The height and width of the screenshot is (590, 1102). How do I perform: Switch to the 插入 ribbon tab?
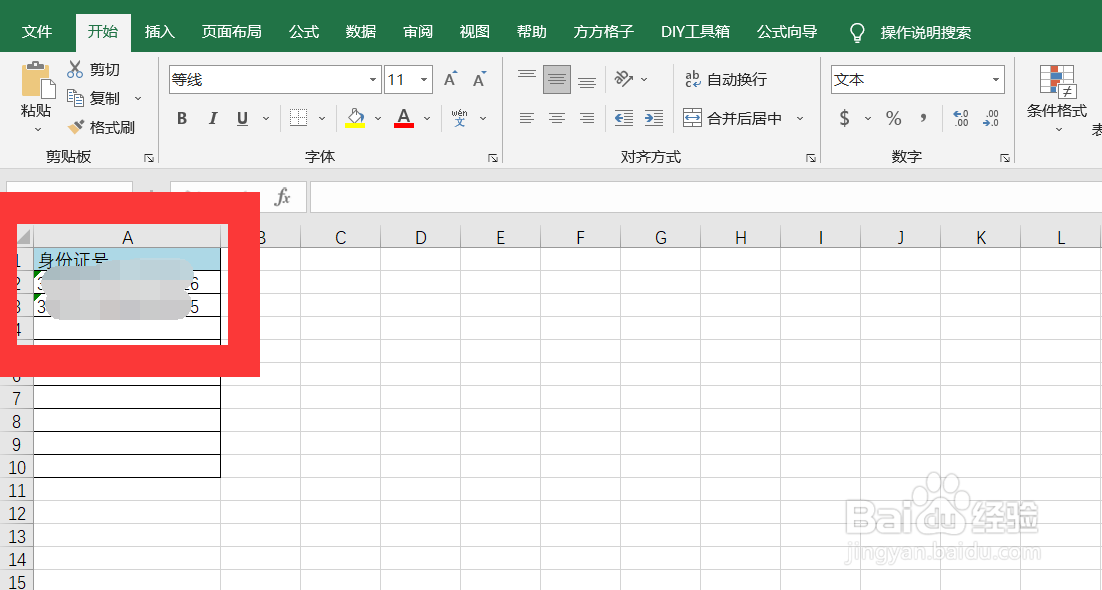click(x=159, y=31)
